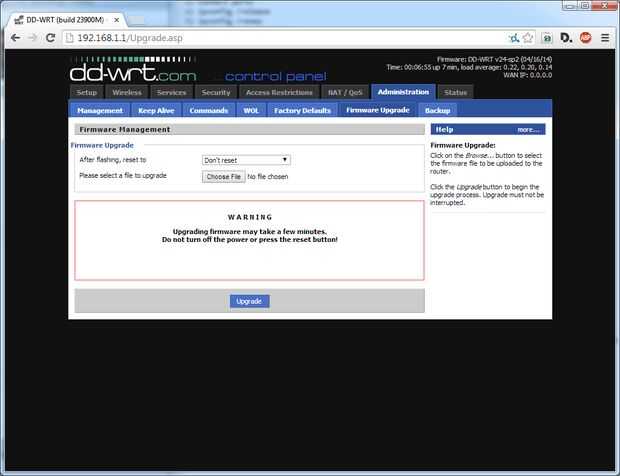The image size is (620, 476).
Task: Click the browser forward arrow
Action: [33, 38]
